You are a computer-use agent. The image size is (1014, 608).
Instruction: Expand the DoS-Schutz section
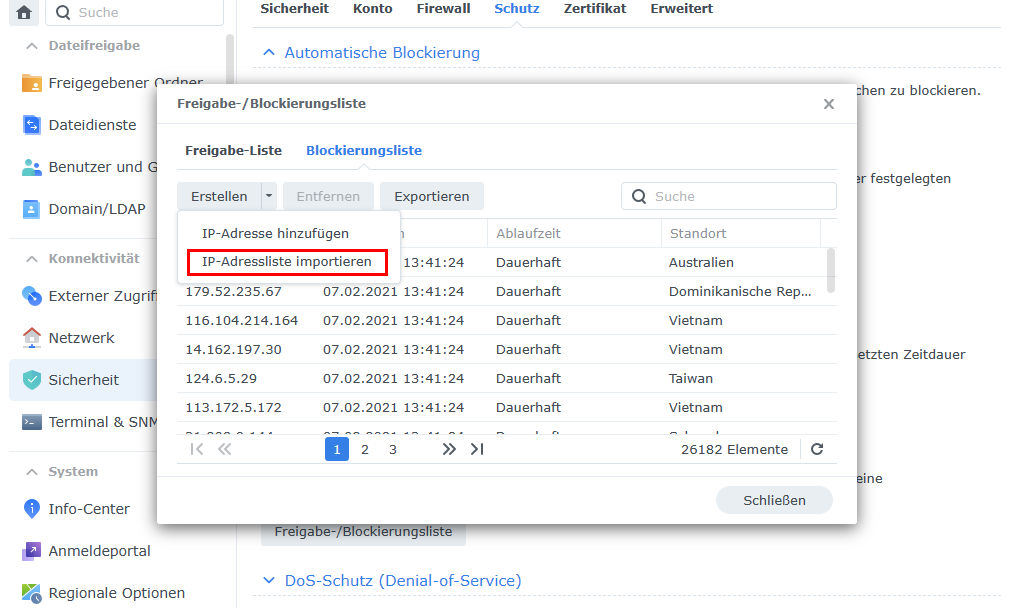tap(268, 580)
